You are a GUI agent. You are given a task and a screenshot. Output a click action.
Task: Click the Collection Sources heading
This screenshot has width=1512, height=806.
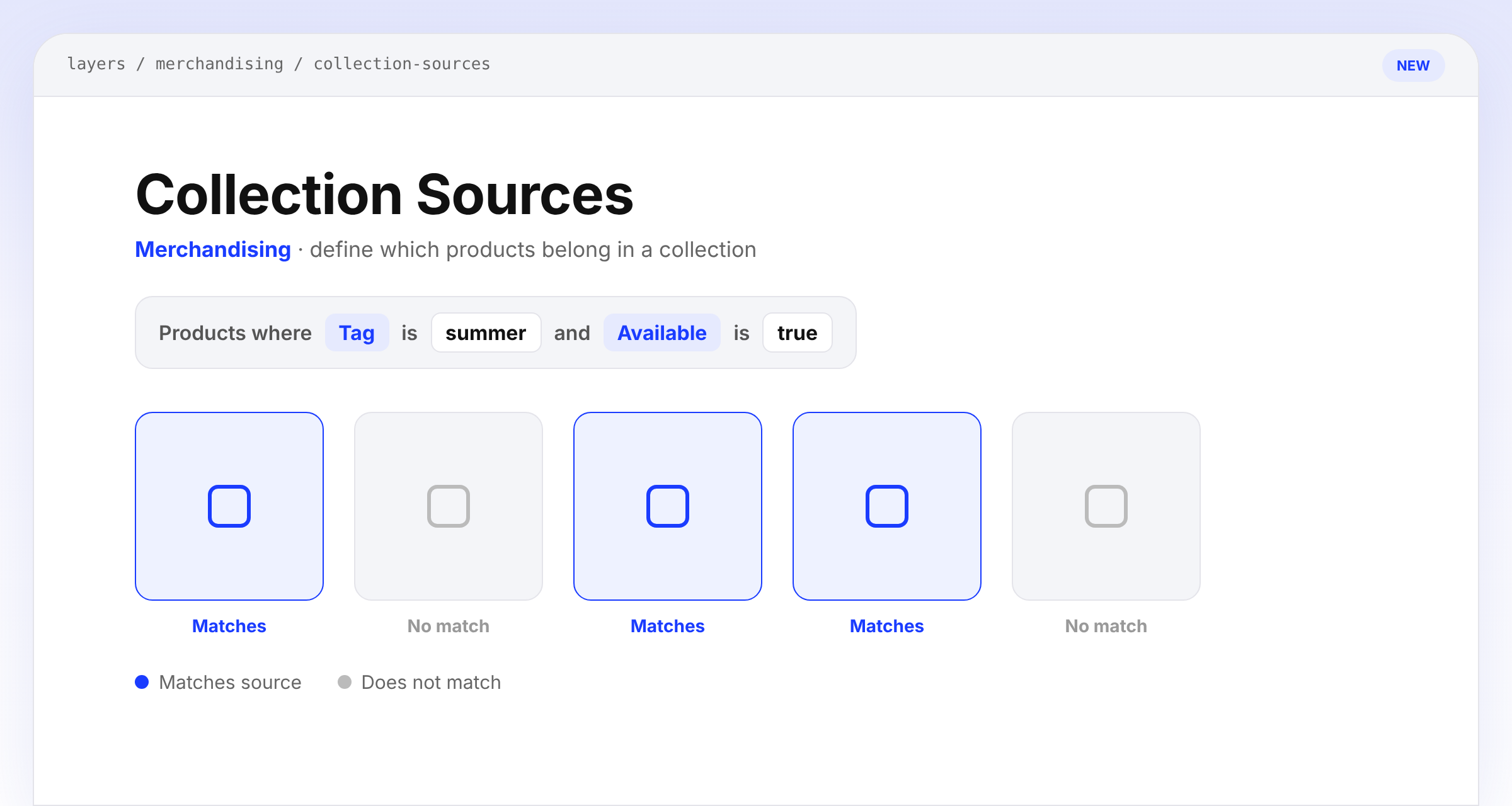tap(384, 195)
